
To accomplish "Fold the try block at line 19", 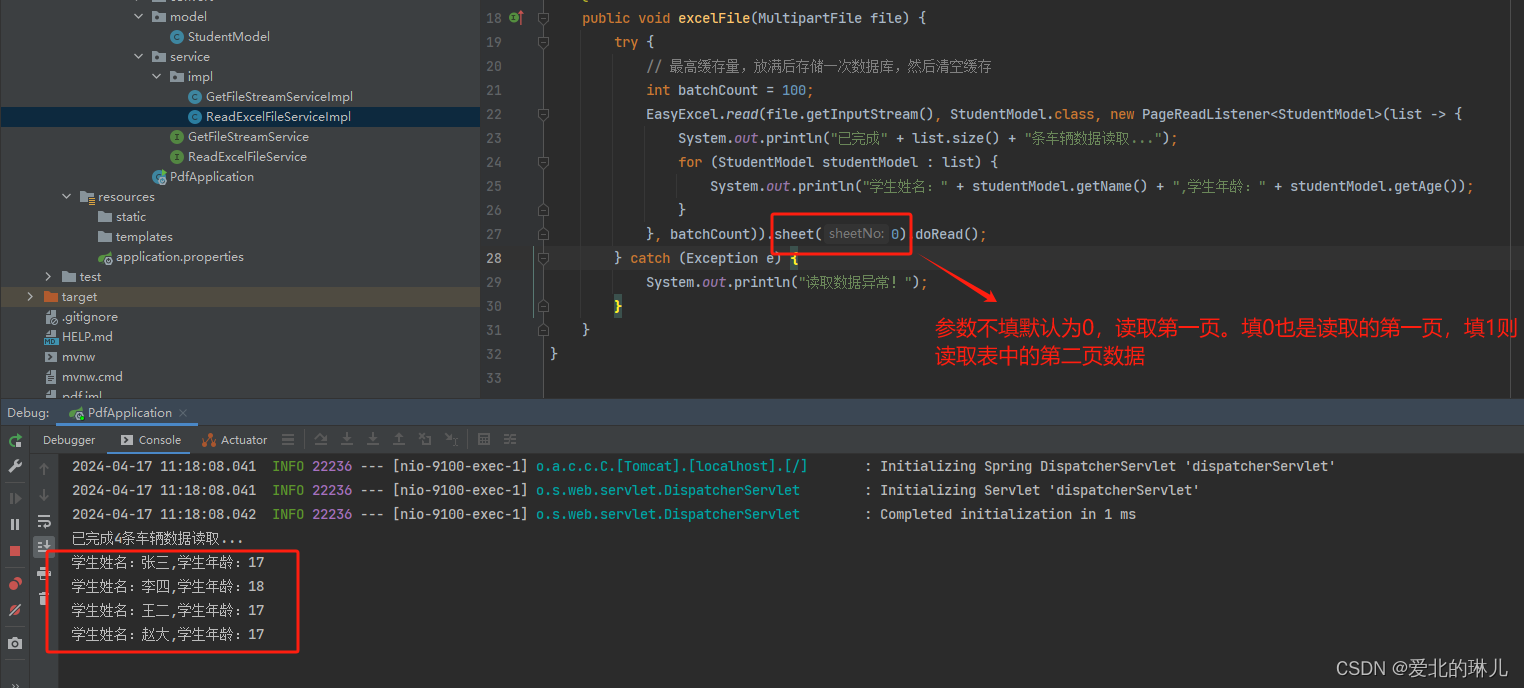I will pyautogui.click(x=543, y=42).
